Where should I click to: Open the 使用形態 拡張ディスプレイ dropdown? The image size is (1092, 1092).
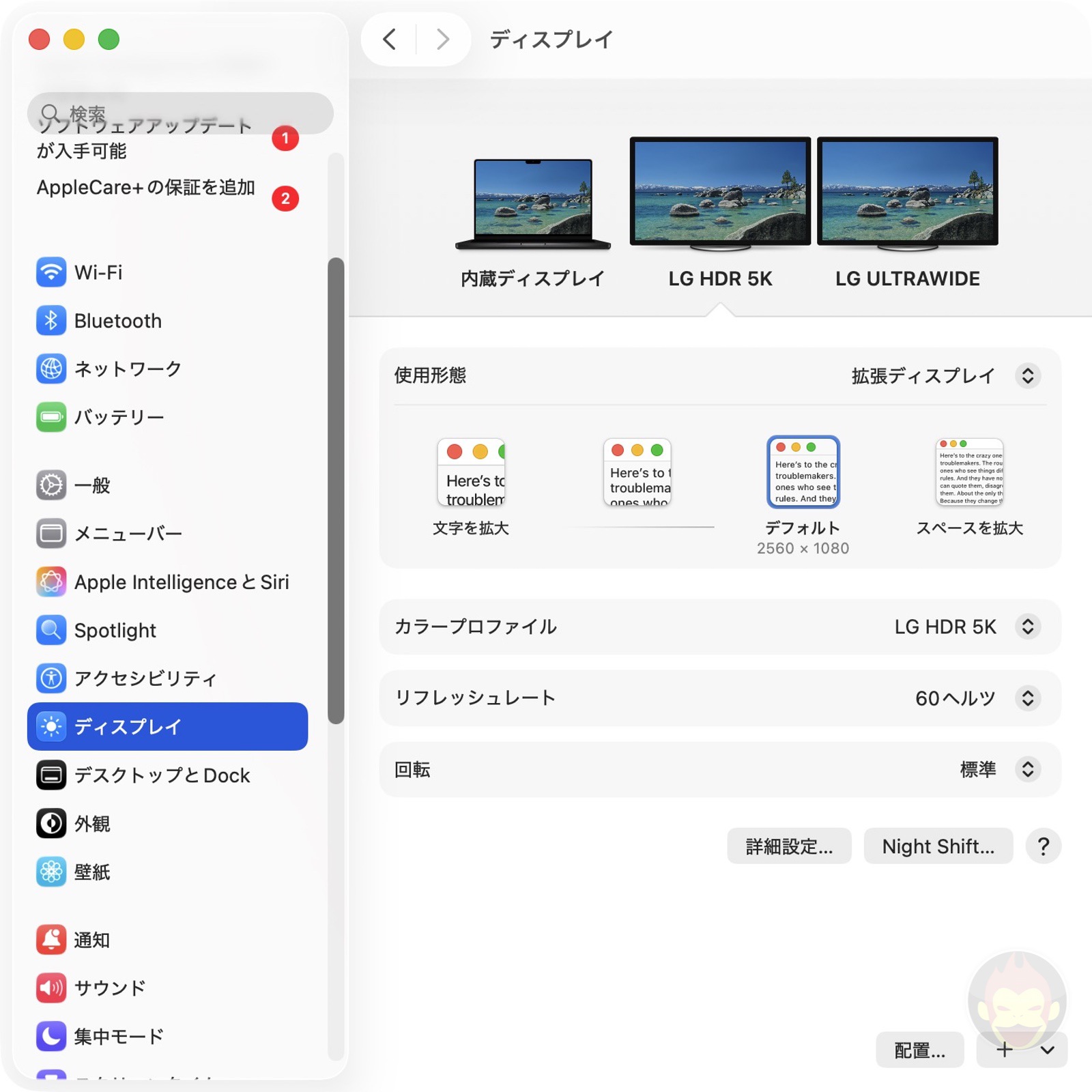[1027, 375]
